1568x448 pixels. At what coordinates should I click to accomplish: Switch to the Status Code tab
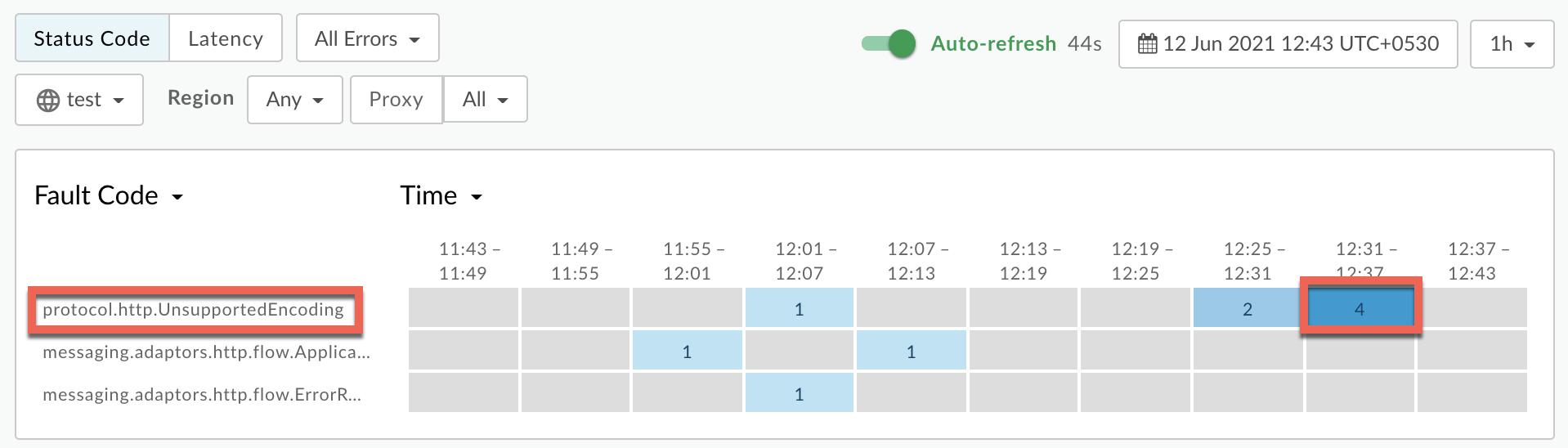[x=92, y=38]
